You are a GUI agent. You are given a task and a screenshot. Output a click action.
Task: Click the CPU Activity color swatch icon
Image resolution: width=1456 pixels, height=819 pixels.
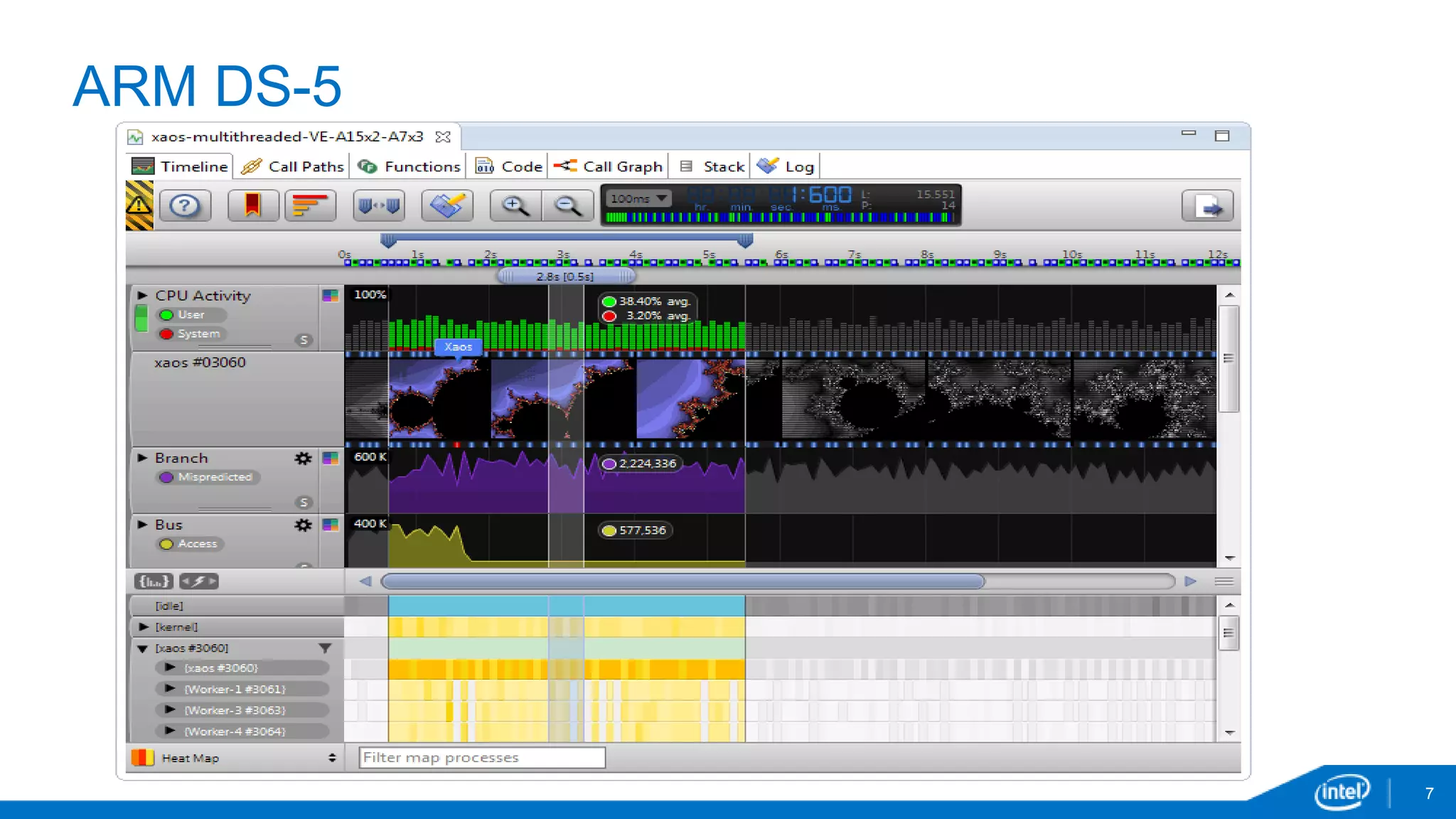pyautogui.click(x=331, y=295)
